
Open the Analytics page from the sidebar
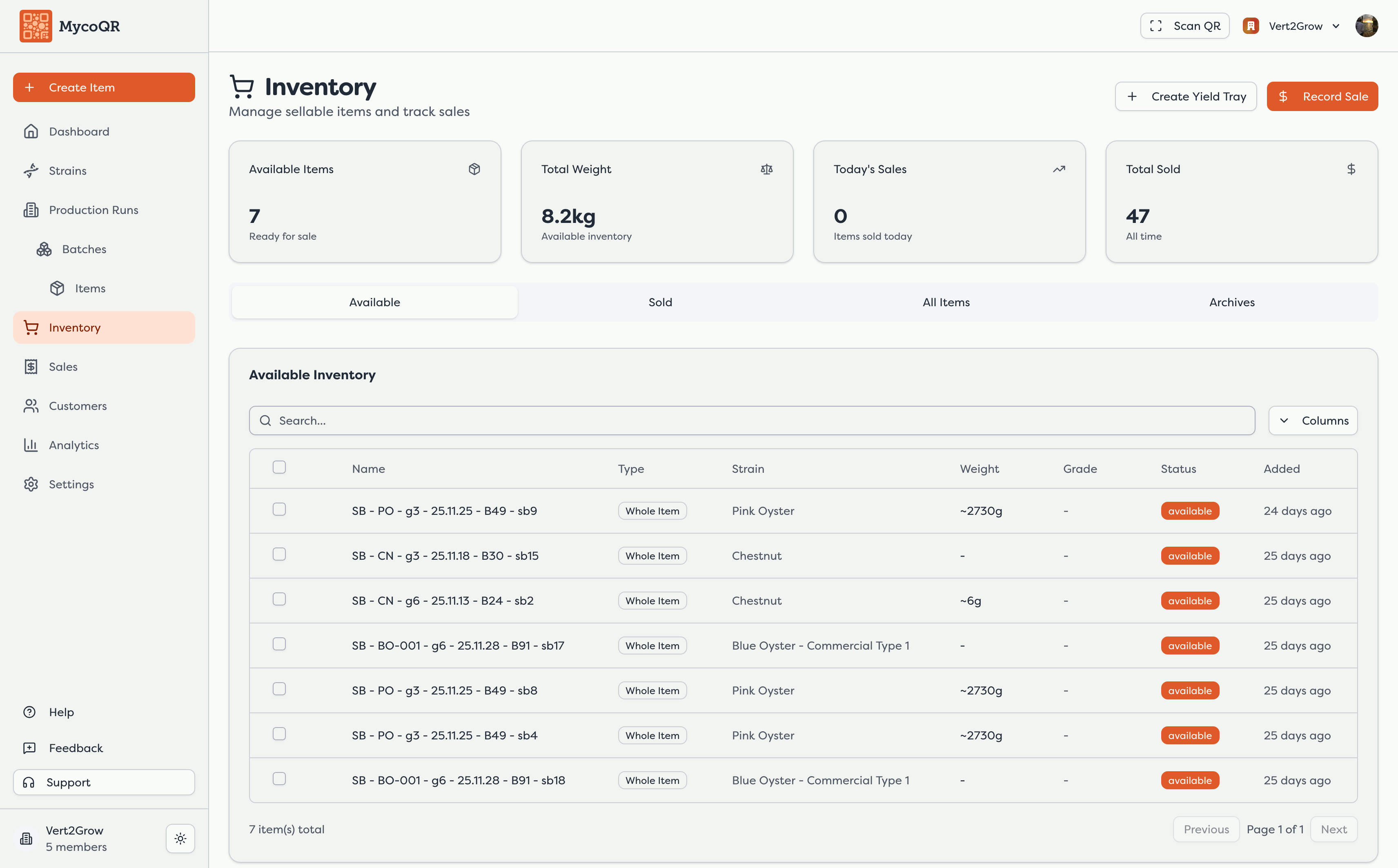(73, 445)
